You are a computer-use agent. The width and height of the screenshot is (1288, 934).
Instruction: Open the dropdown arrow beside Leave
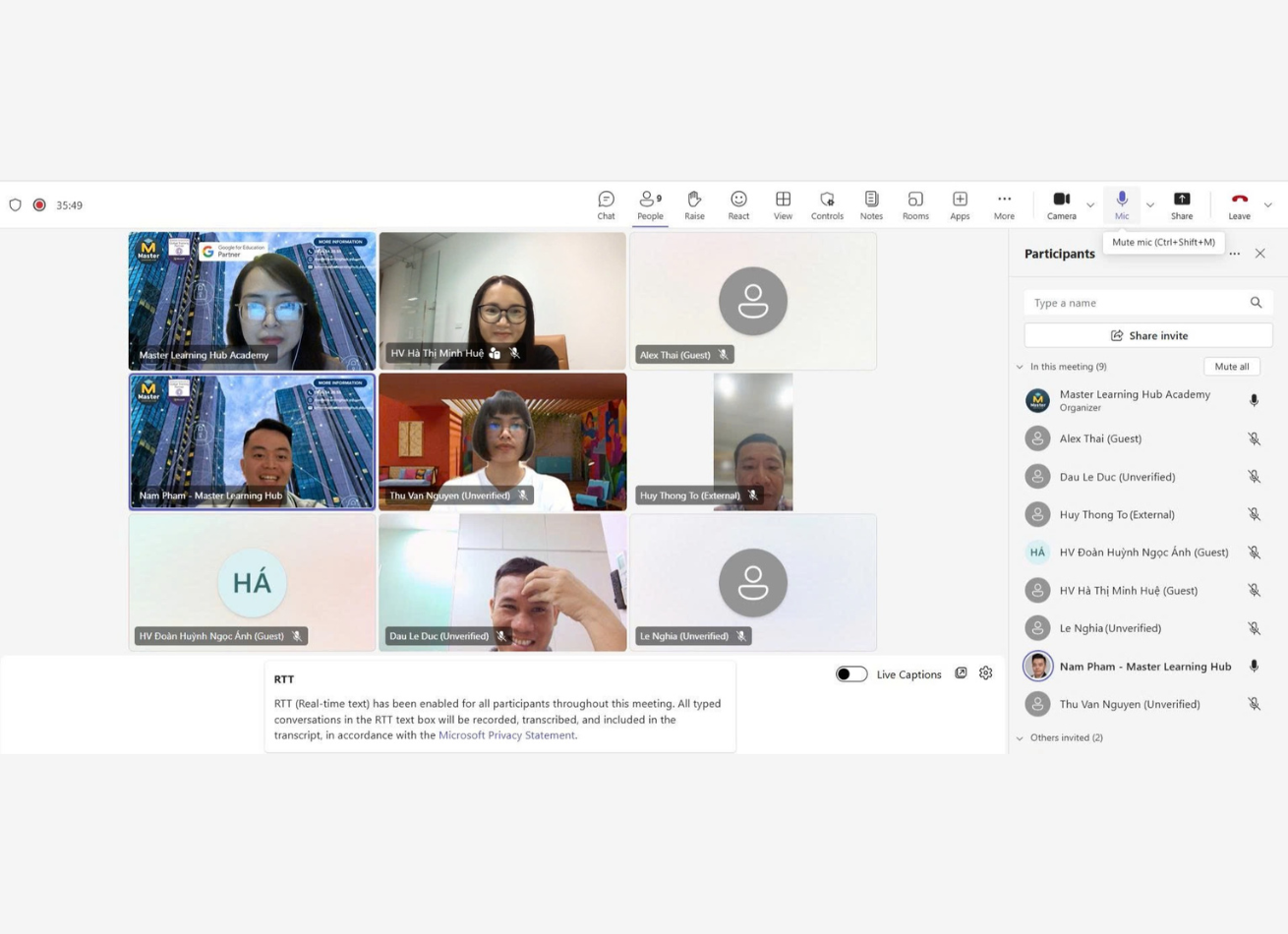1267,205
